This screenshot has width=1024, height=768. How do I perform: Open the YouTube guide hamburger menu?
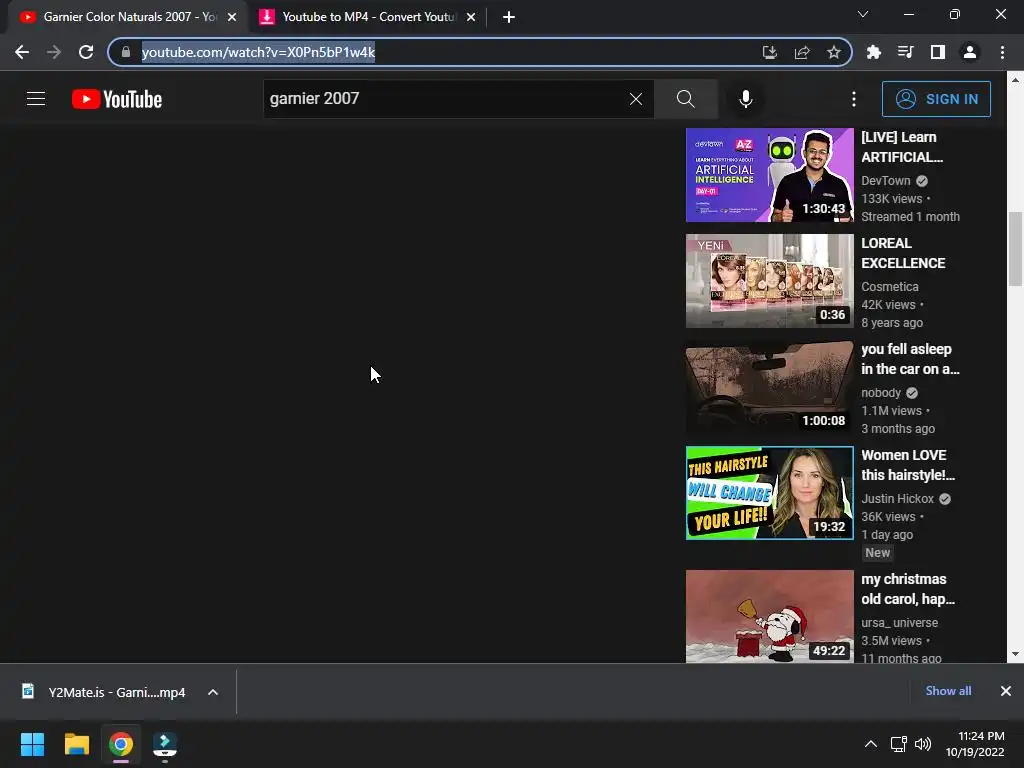36,99
